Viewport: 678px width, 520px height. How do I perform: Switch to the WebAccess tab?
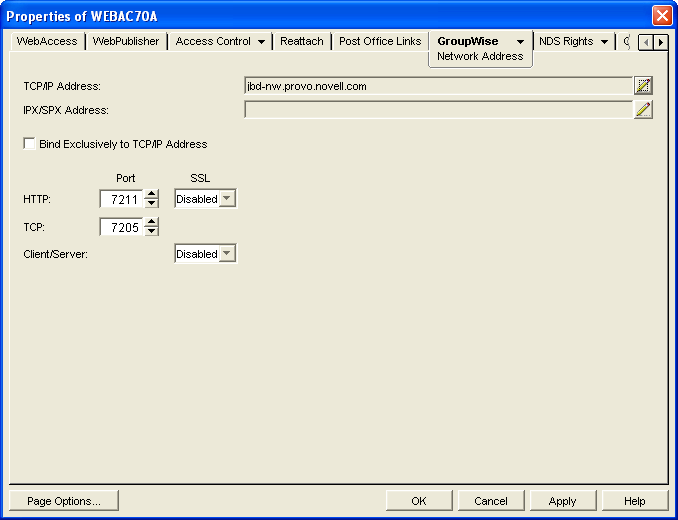47,41
